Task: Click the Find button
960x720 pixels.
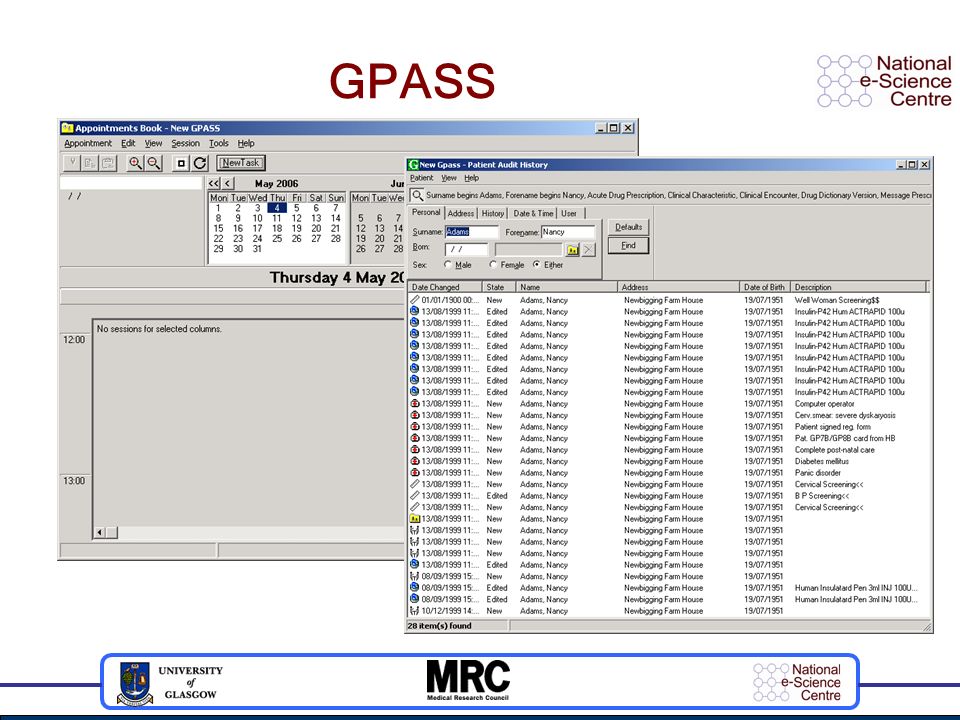Action: tap(628, 246)
